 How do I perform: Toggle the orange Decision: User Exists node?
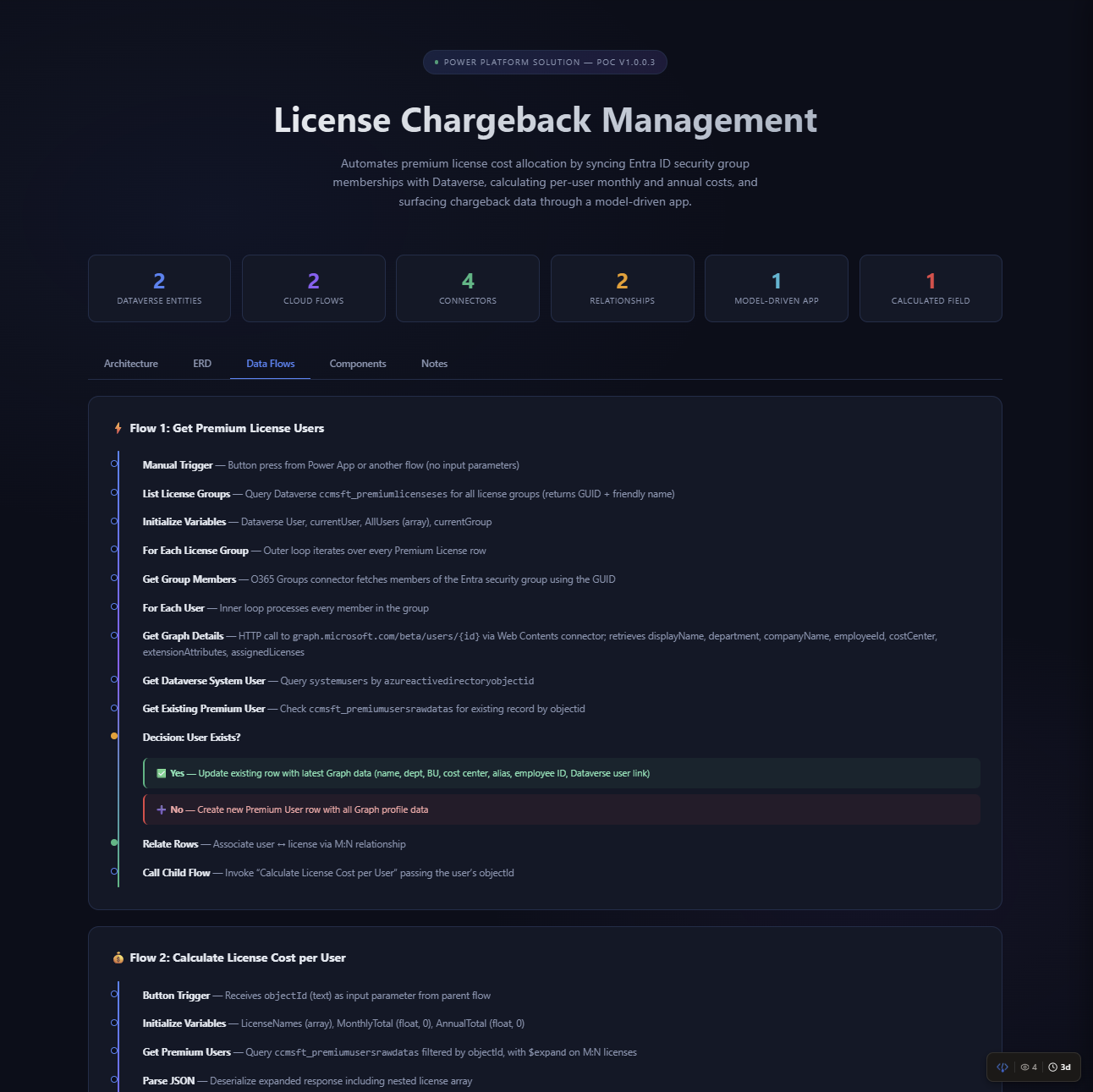114,736
